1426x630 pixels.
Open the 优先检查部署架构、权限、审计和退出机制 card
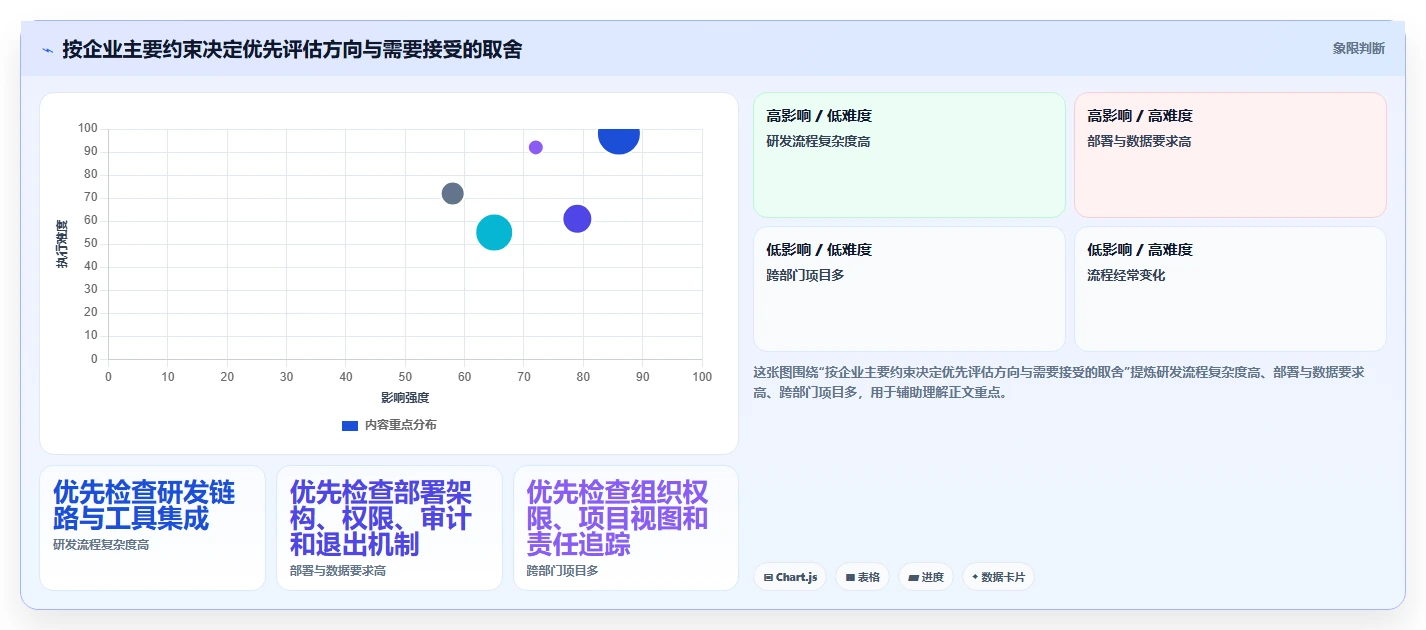click(x=389, y=528)
